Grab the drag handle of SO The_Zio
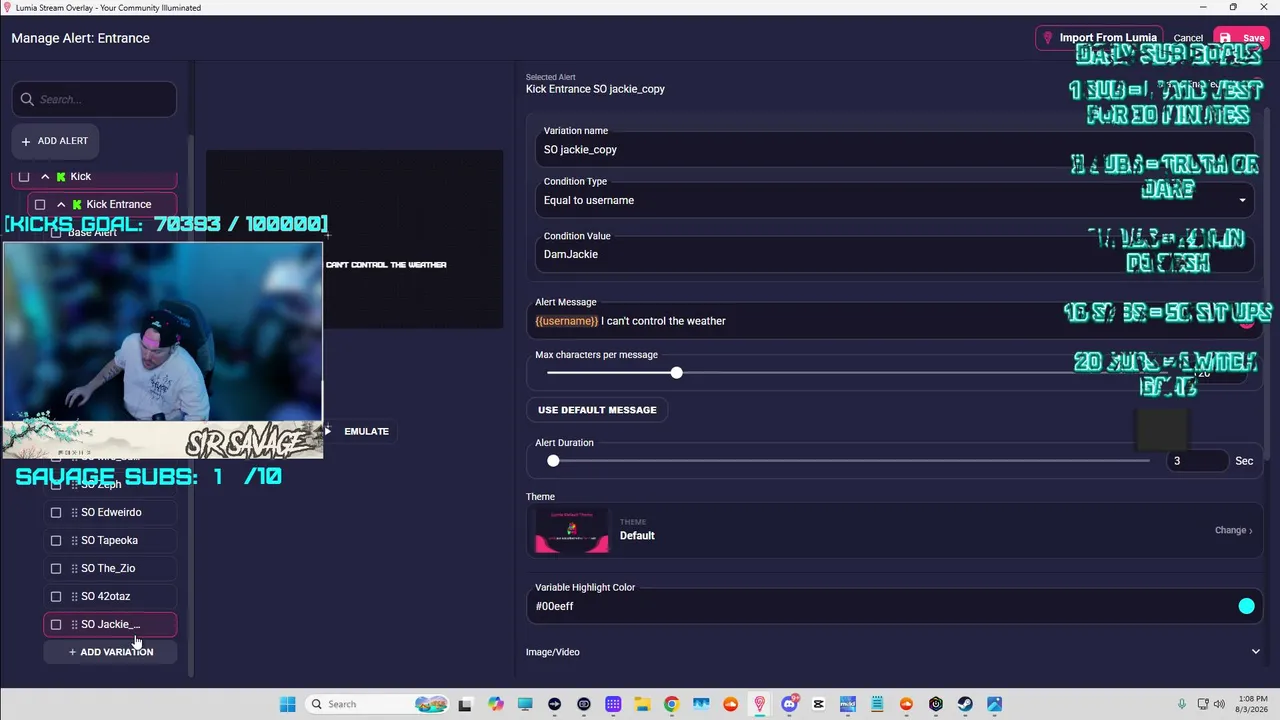 point(74,568)
